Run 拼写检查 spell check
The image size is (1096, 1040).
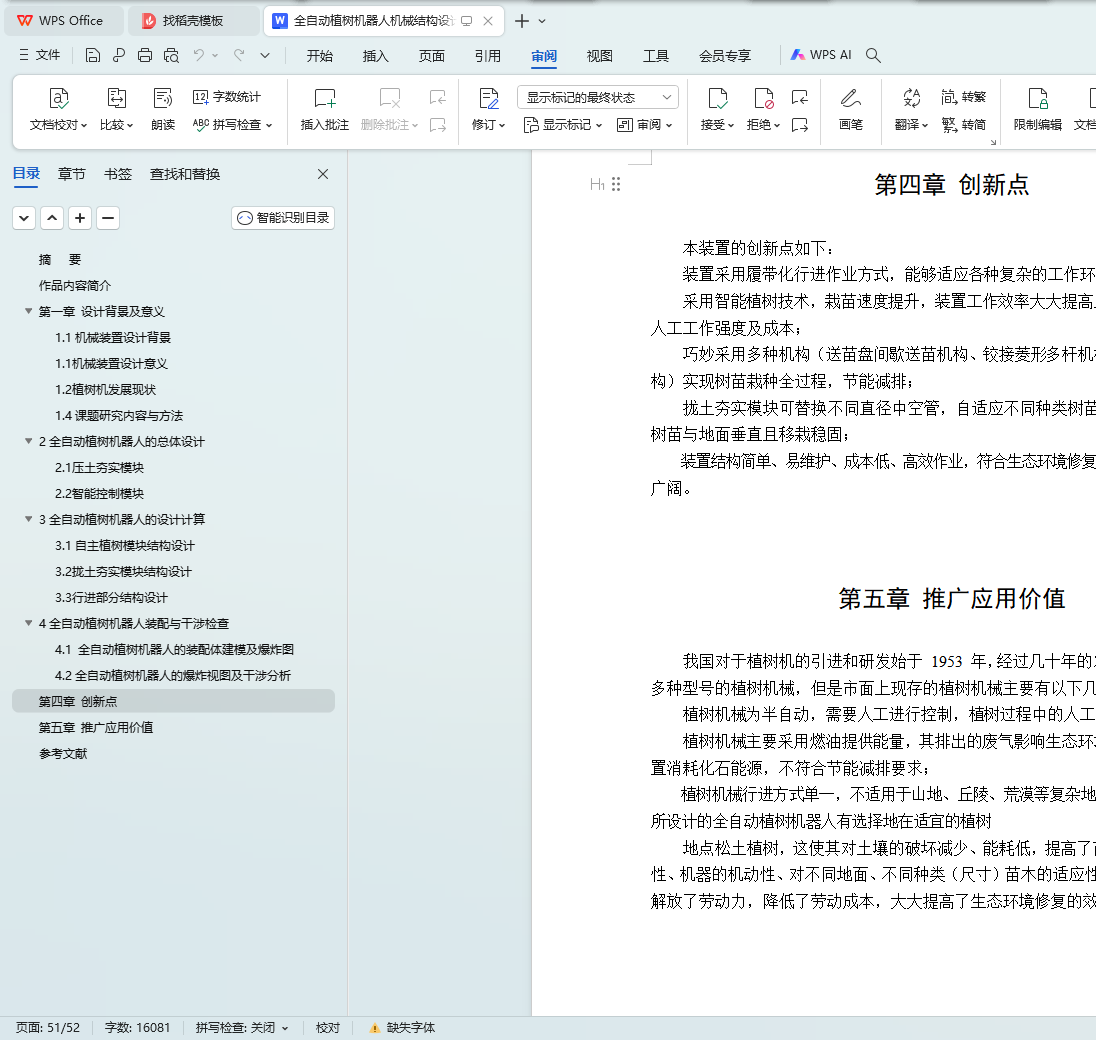[x=232, y=124]
